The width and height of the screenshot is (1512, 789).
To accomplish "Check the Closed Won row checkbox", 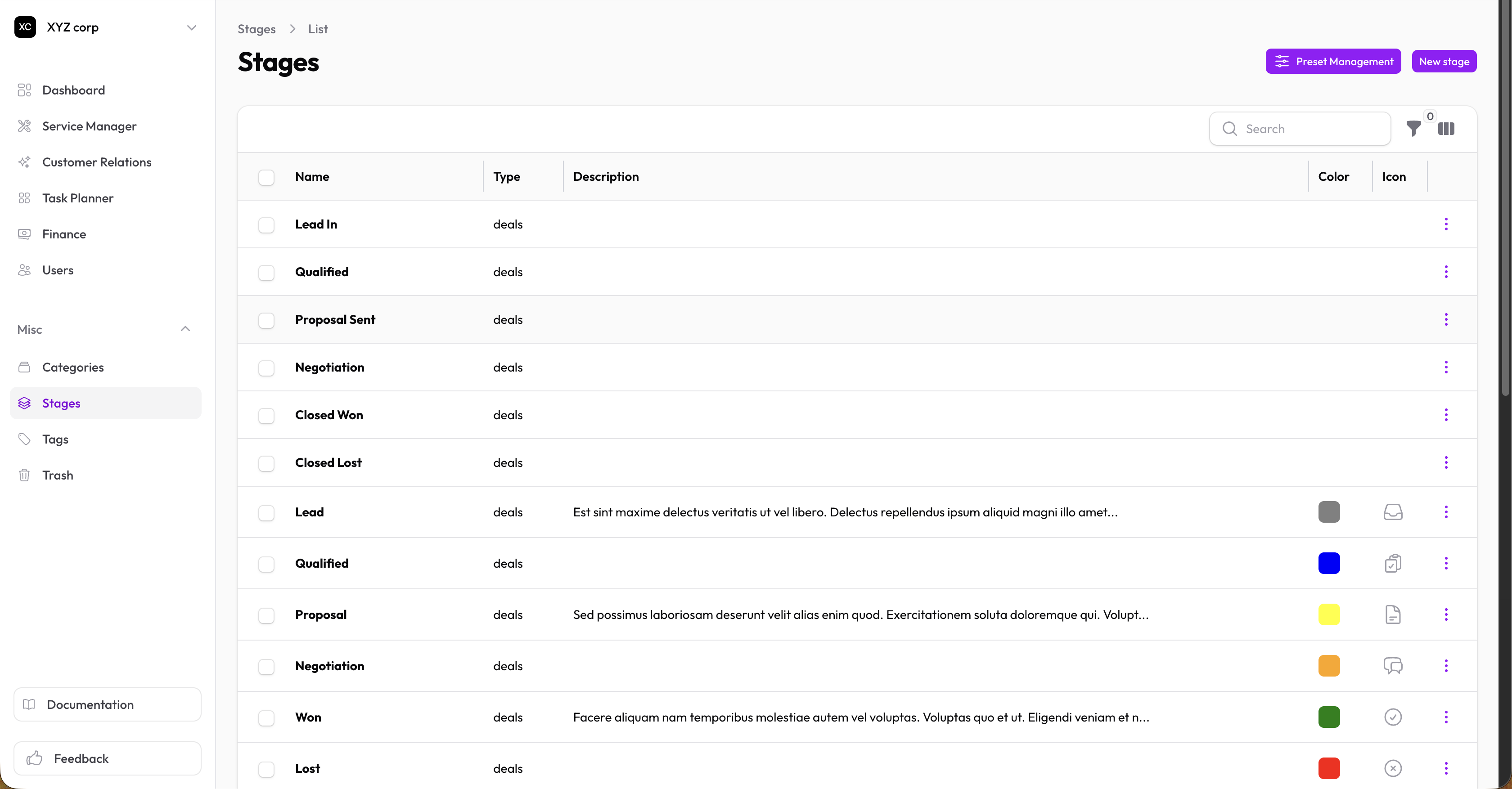I will click(x=266, y=416).
